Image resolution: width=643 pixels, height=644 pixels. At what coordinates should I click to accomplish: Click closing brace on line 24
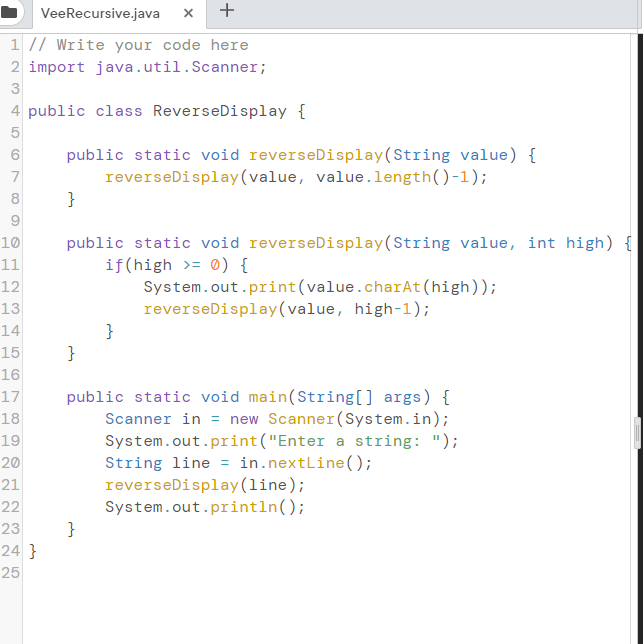(x=33, y=551)
